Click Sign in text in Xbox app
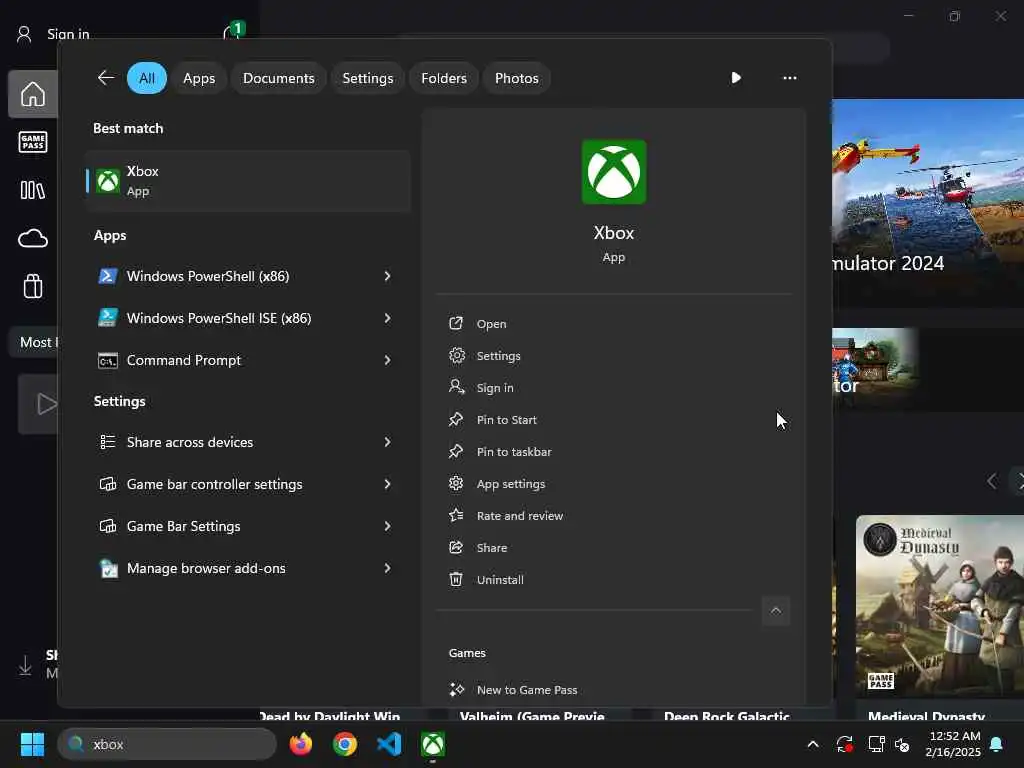Viewport: 1024px width, 768px height. [68, 34]
